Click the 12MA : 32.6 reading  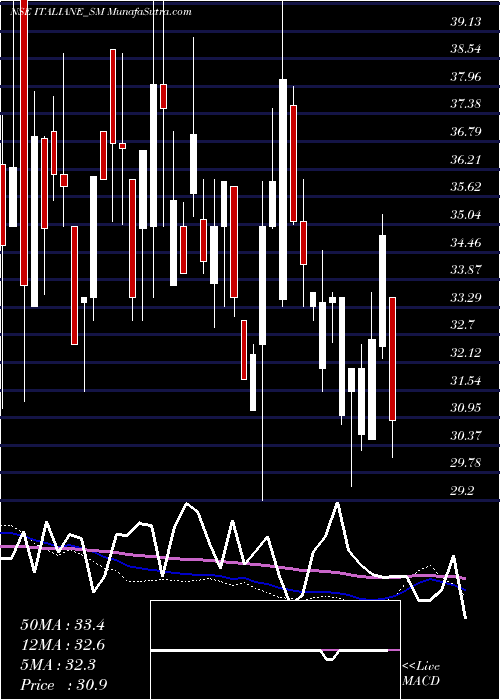pyautogui.click(x=63, y=645)
